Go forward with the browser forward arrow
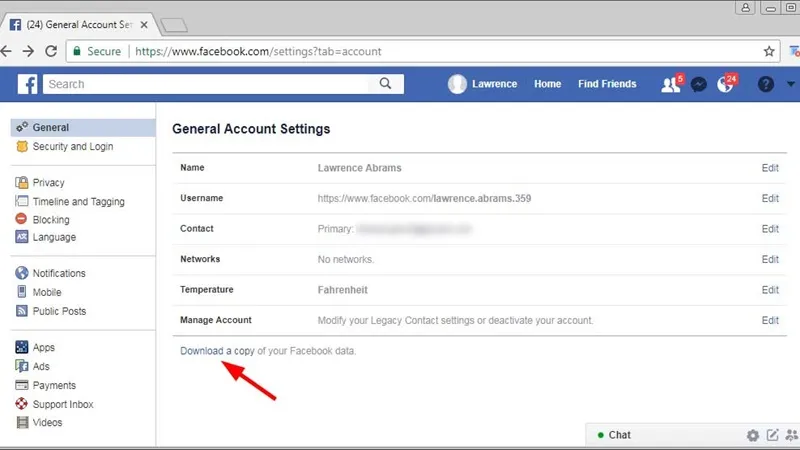This screenshot has height=450, width=800. pos(29,51)
